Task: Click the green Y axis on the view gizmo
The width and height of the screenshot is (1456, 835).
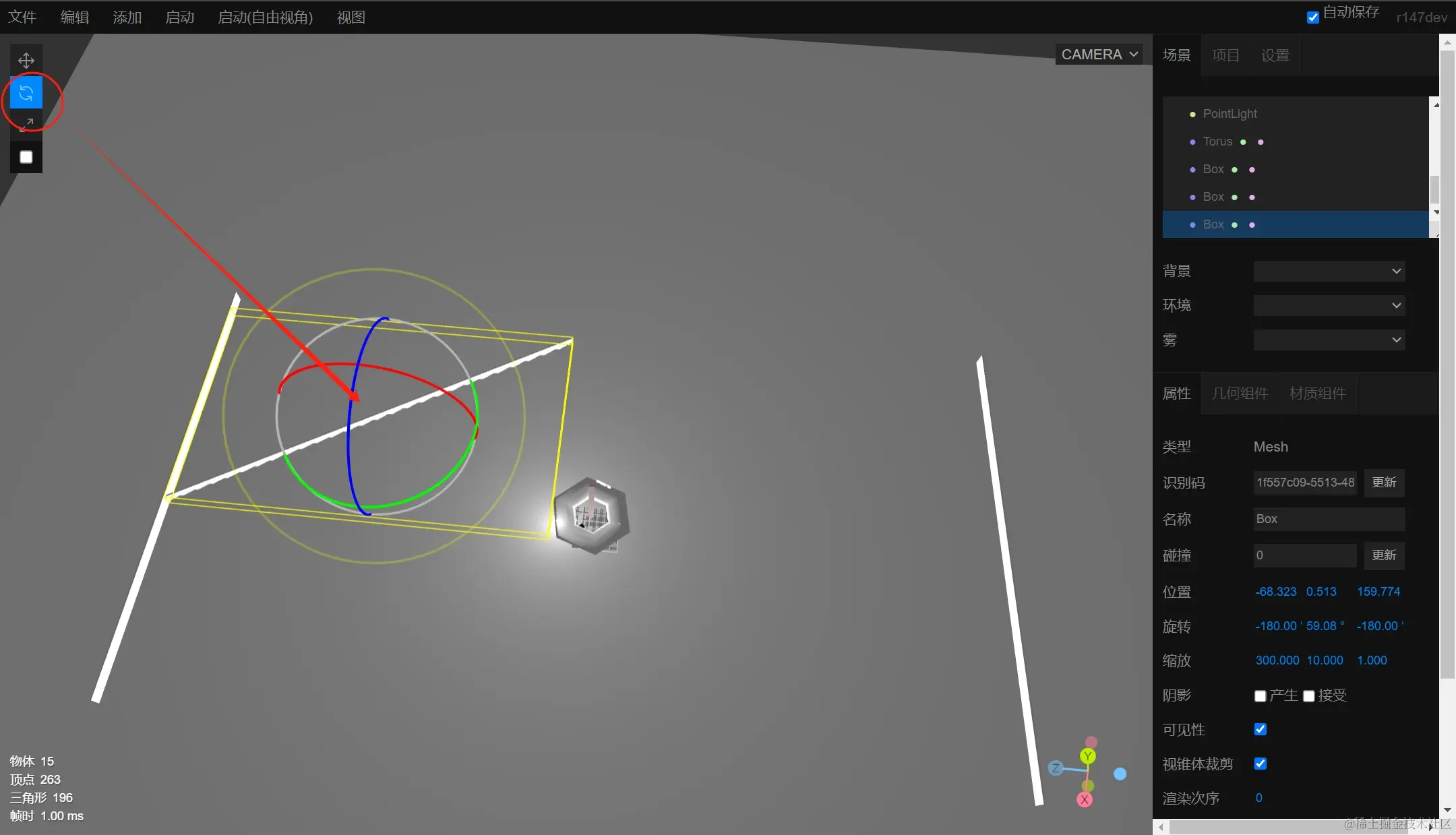Action: tap(1087, 756)
